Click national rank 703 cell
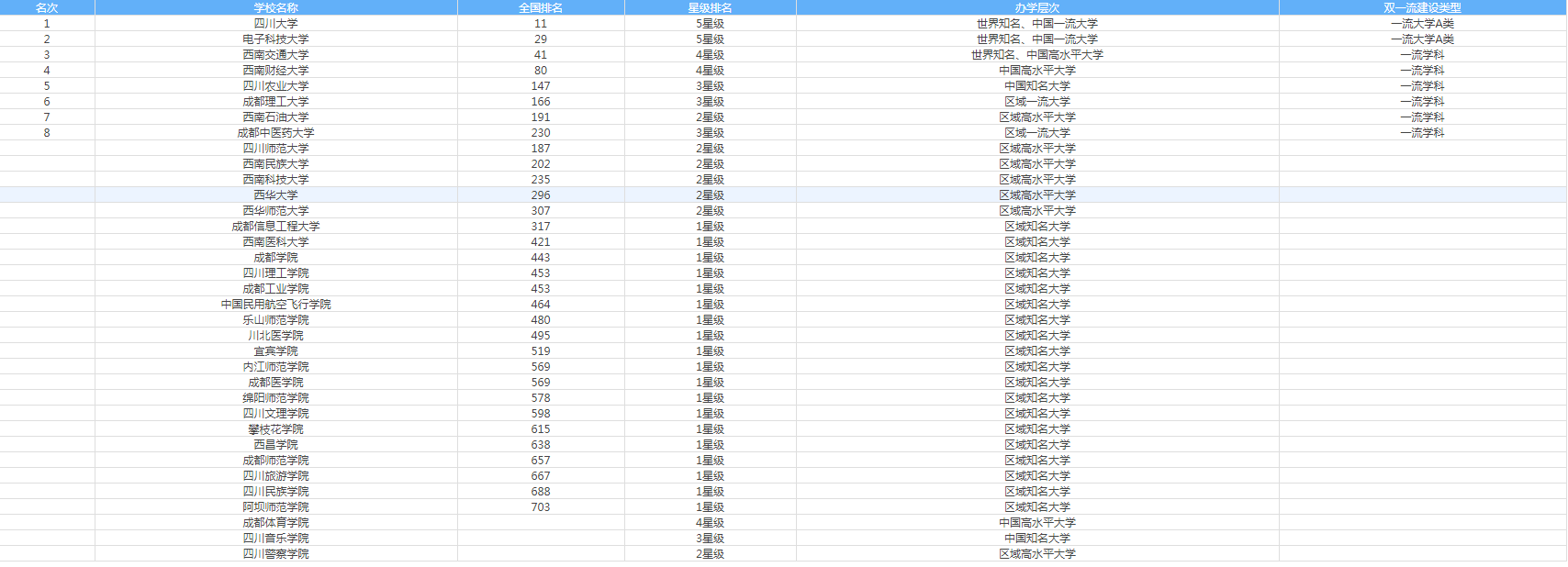Image resolution: width=1568 pixels, height=567 pixels. pos(541,507)
